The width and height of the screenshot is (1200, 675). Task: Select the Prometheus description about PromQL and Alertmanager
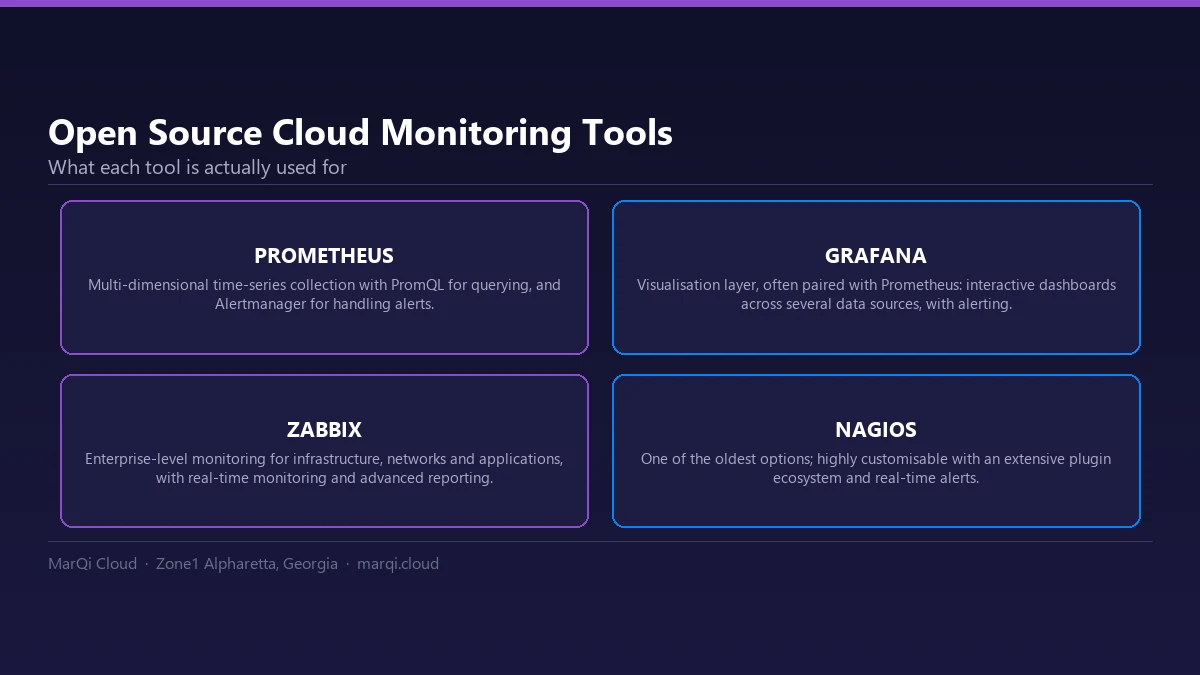[324, 294]
